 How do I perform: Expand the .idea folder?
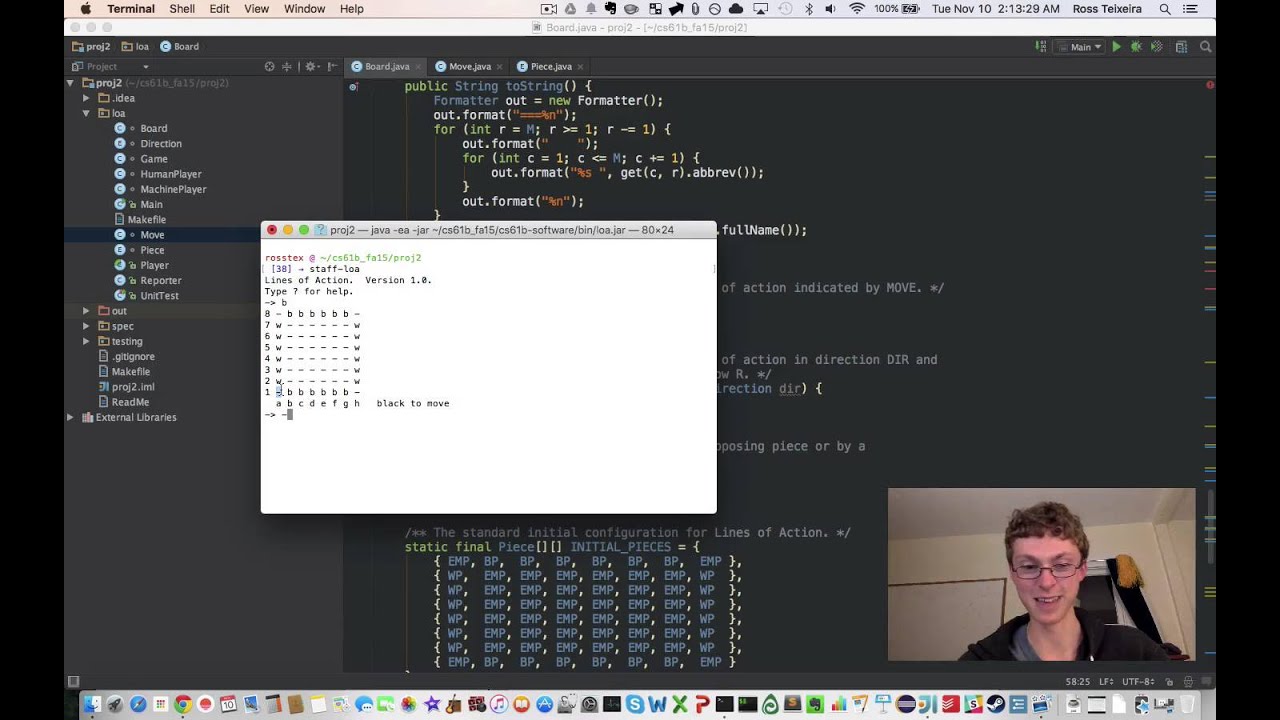click(x=86, y=98)
